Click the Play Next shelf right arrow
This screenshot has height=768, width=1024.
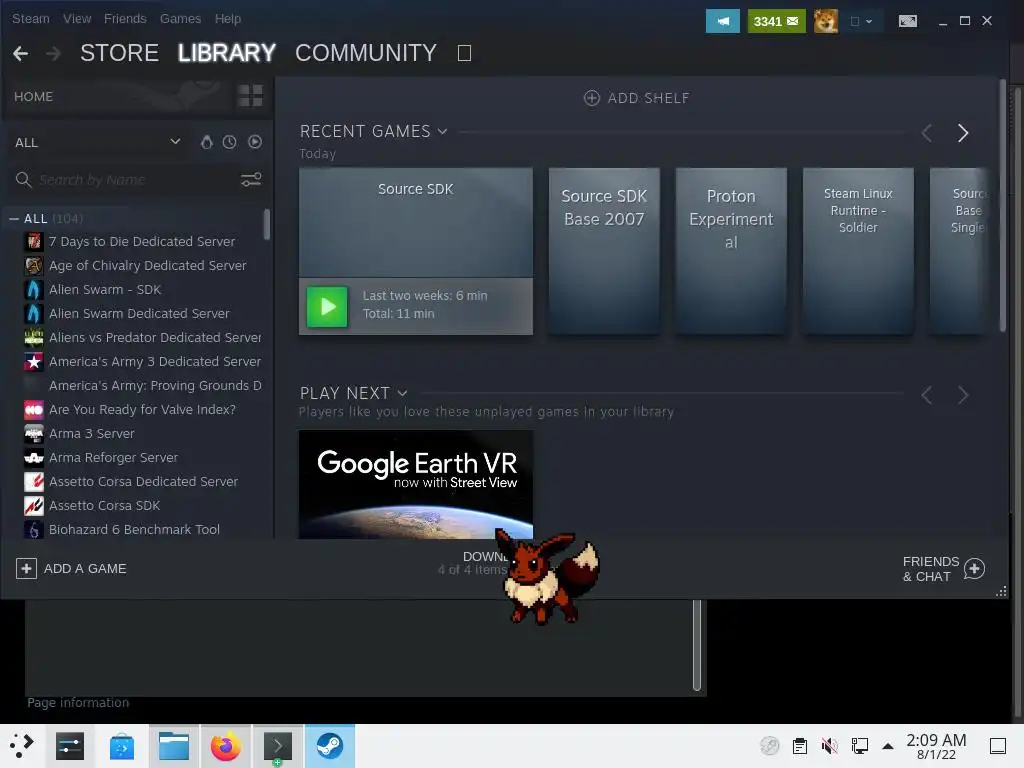coord(963,395)
